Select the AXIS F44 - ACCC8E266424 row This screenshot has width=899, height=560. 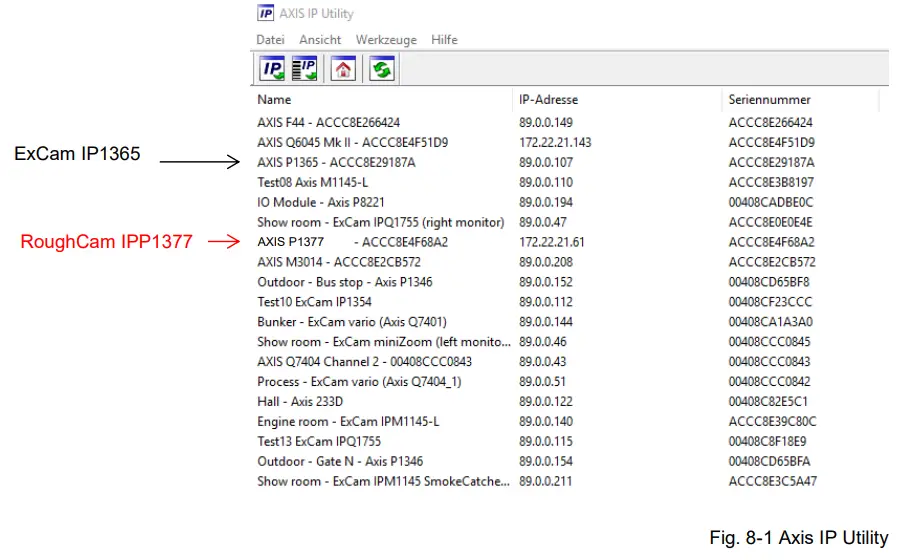(568, 123)
